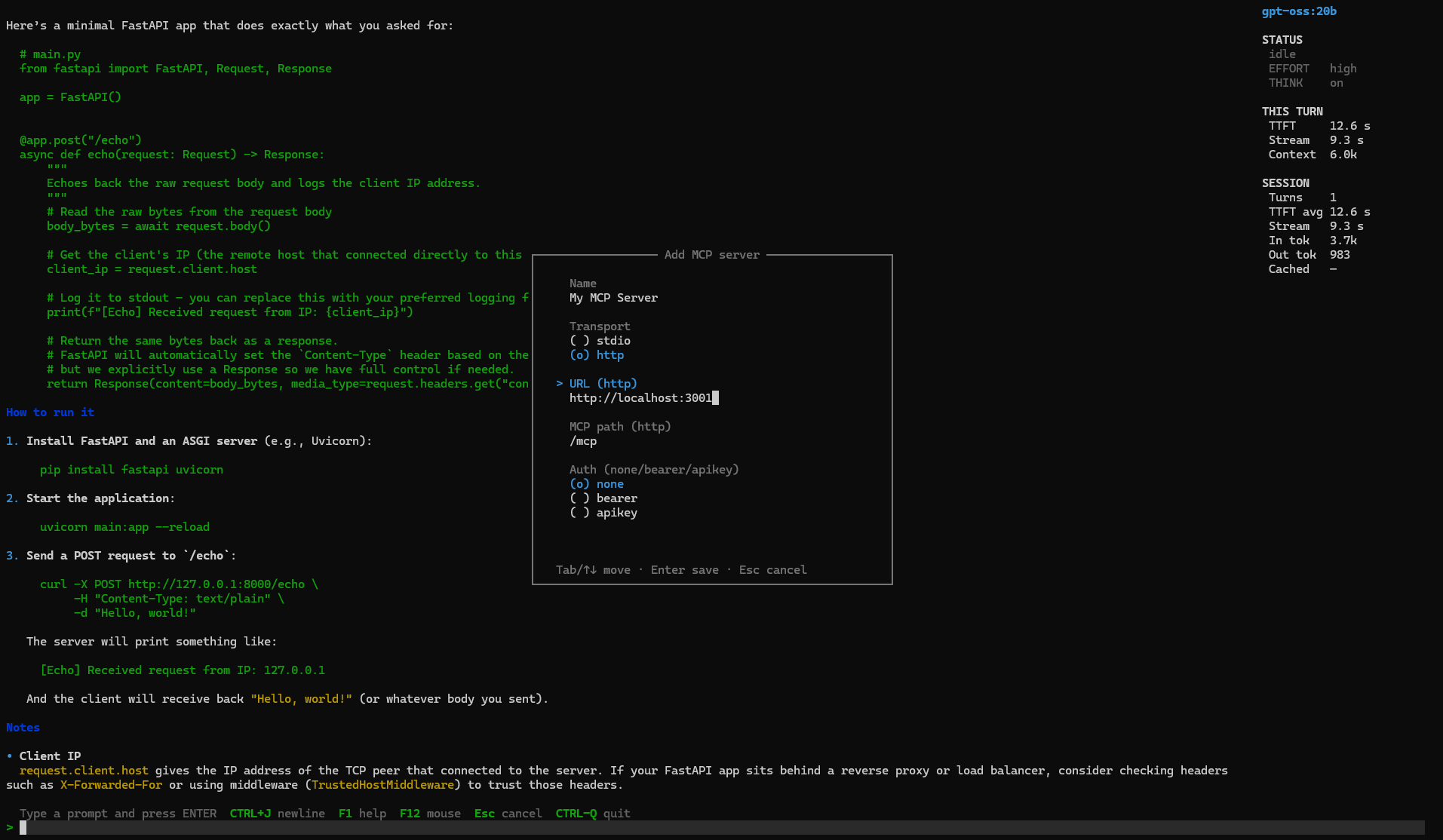Click the MCP path field '/mcp'
Image resolution: width=1443 pixels, height=840 pixels.
click(583, 441)
